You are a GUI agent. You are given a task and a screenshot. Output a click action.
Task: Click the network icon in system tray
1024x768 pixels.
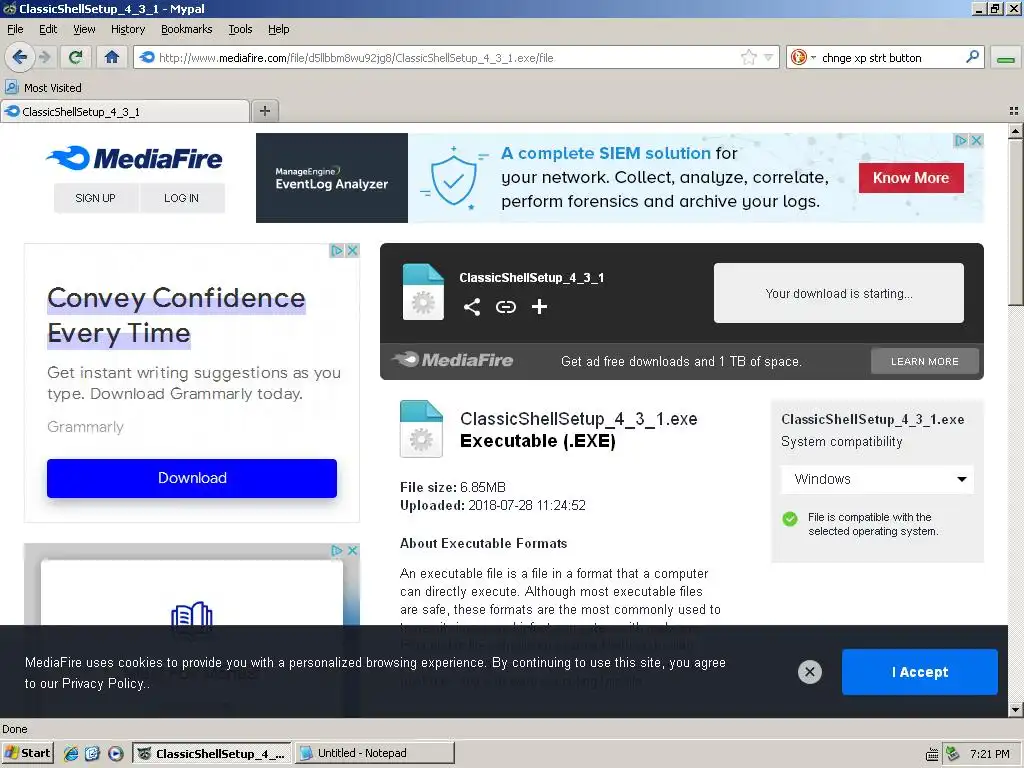953,754
